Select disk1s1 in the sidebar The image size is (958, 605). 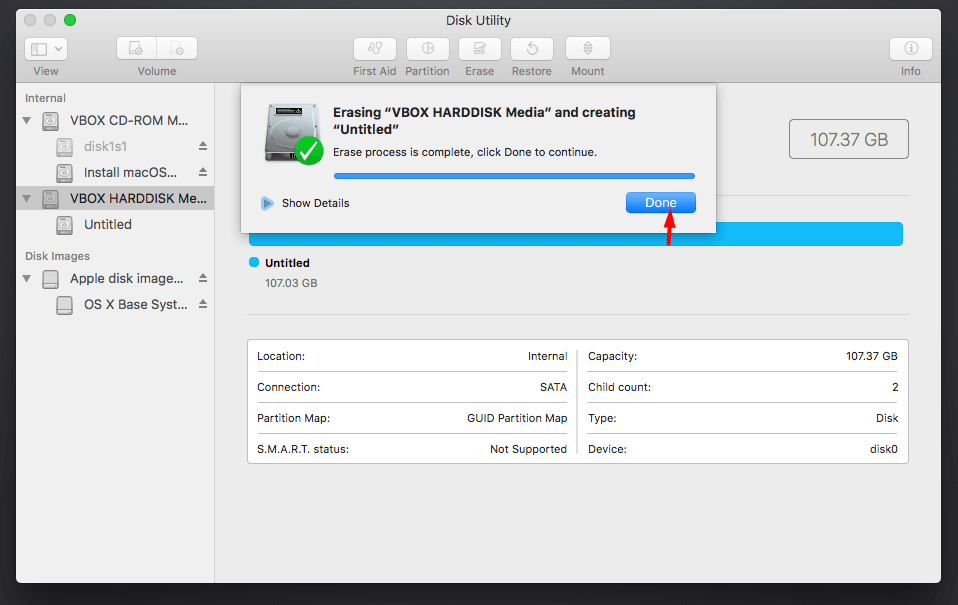(105, 147)
